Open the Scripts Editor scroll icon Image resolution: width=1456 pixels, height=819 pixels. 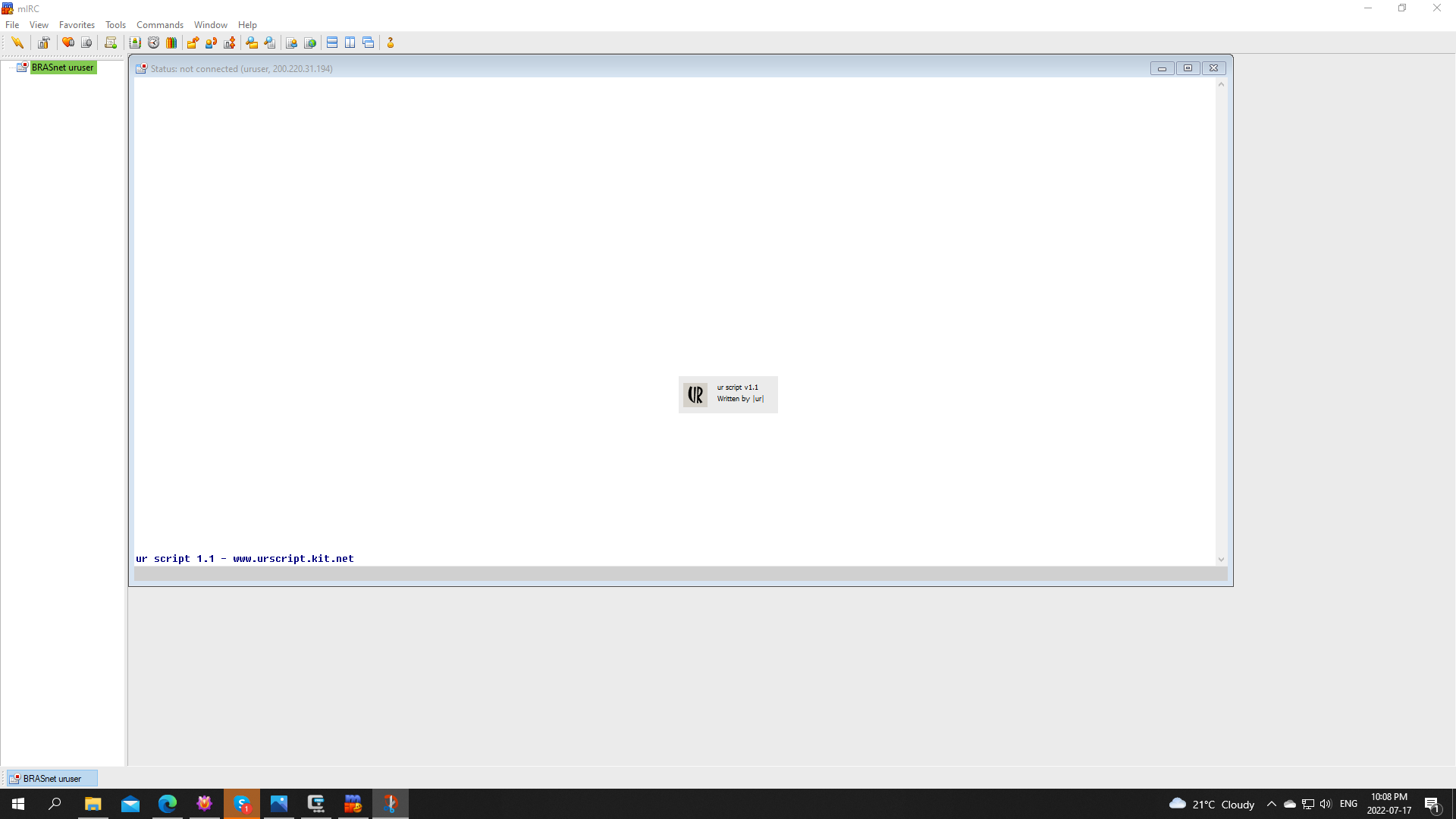point(111,42)
